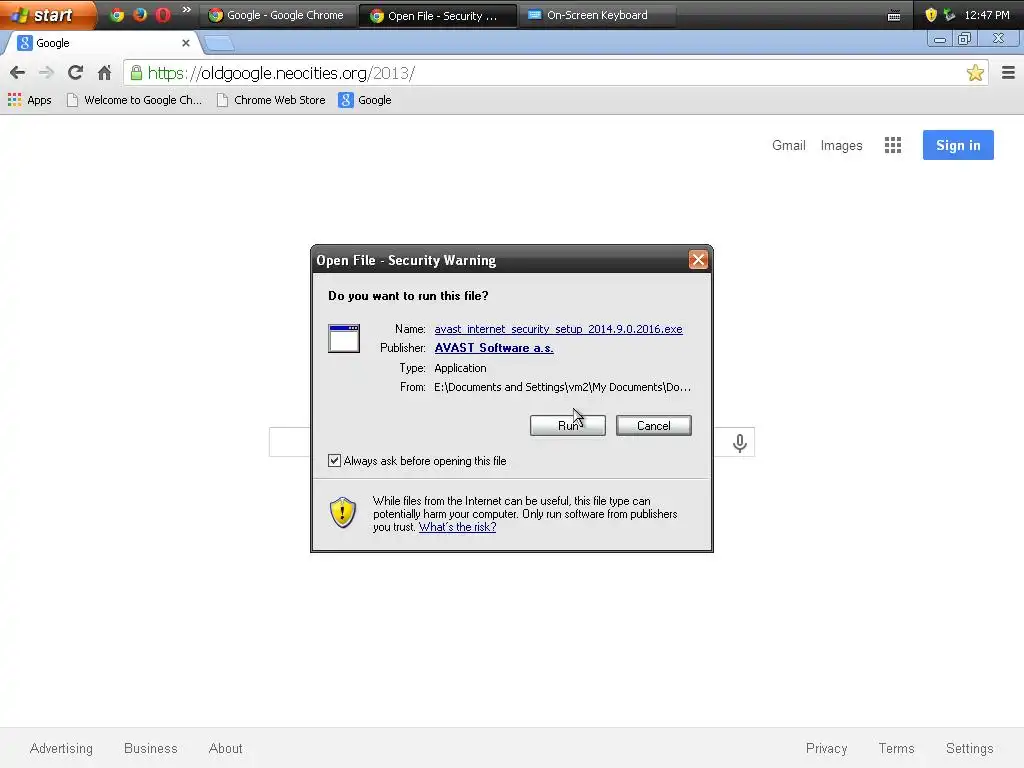This screenshot has height=768, width=1024.
Task: Open the Chrome hamburger menu
Action: point(1008,72)
